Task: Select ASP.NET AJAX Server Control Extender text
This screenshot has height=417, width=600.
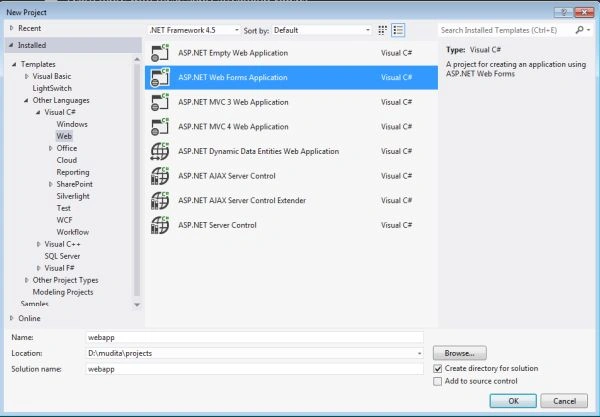Action: pyautogui.click(x=242, y=200)
